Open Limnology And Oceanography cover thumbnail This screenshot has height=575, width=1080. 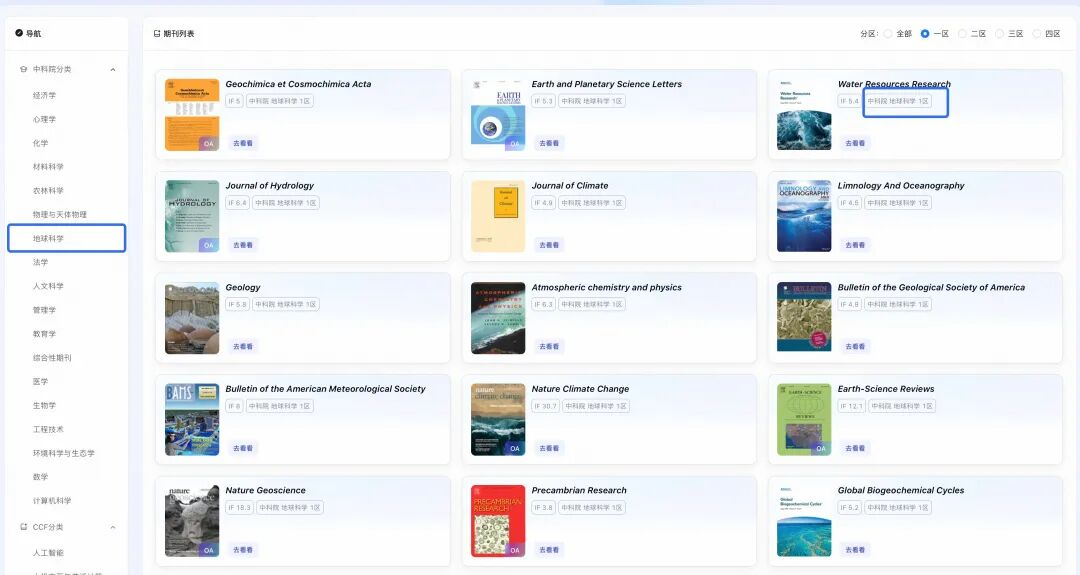804,216
